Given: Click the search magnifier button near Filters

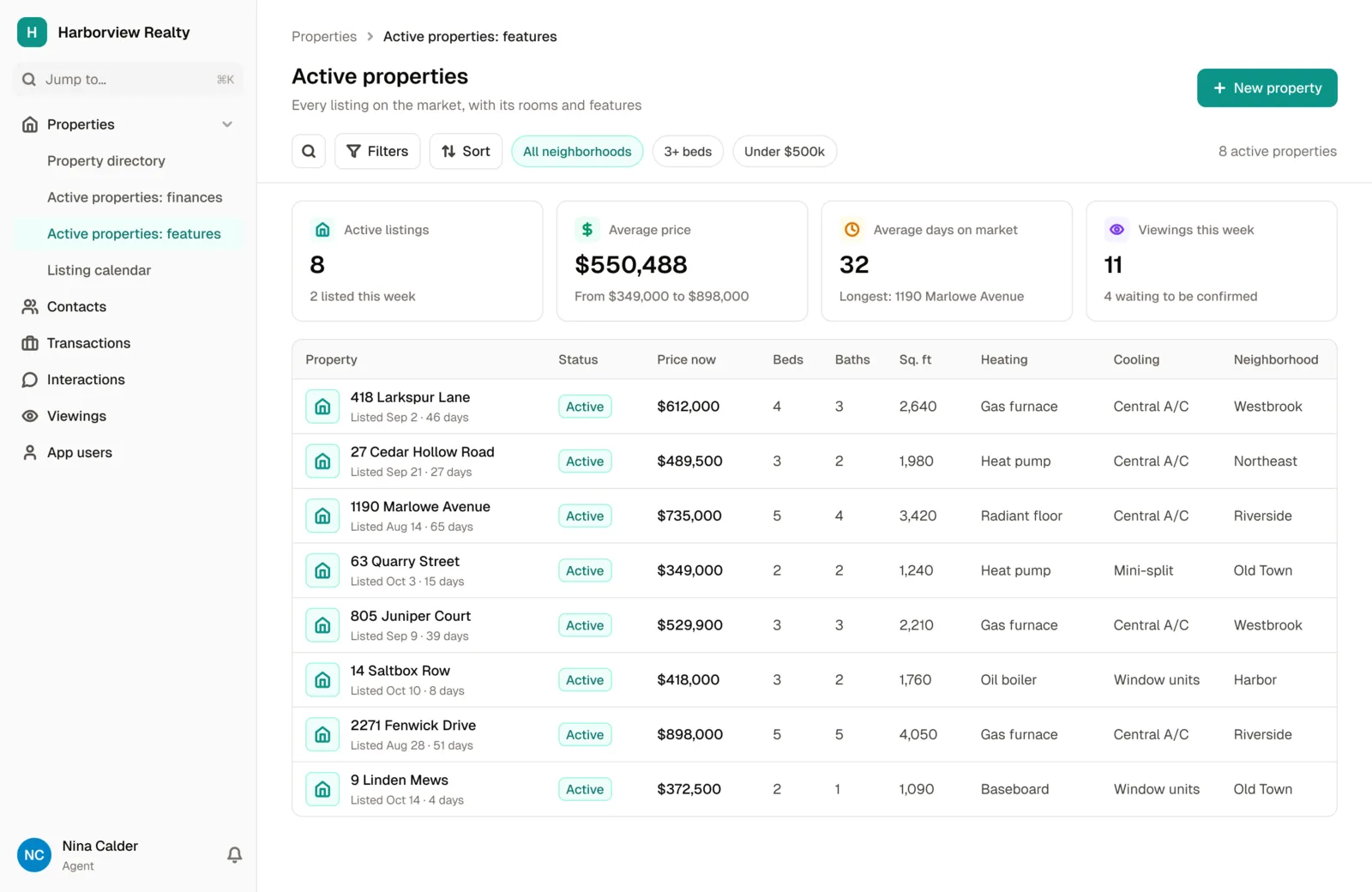Looking at the screenshot, I should 309,151.
